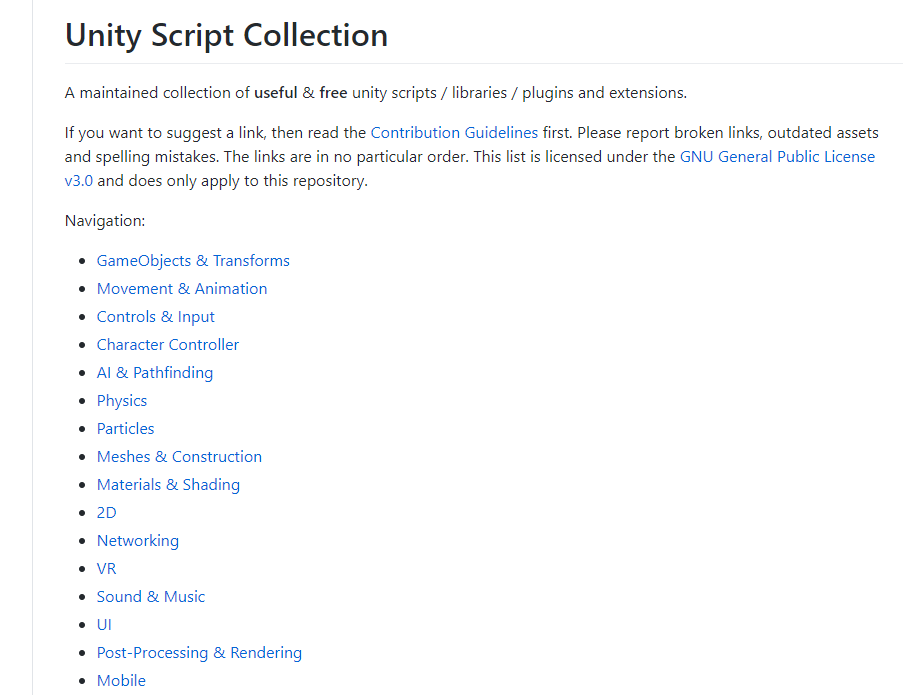Image resolution: width=914 pixels, height=695 pixels.
Task: Open the Mobile section link
Action: [x=121, y=680]
